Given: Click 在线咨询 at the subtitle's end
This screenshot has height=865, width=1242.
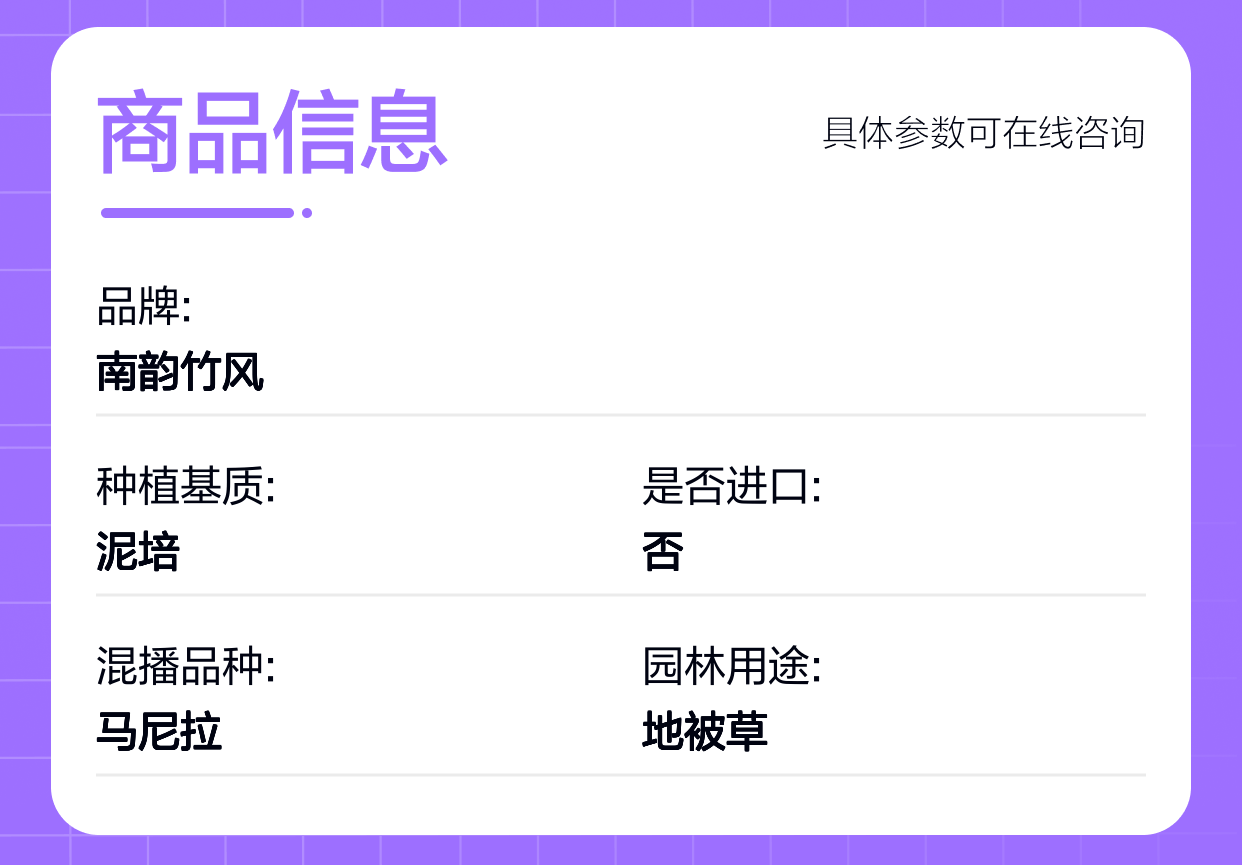Looking at the screenshot, I should coord(1074,133).
